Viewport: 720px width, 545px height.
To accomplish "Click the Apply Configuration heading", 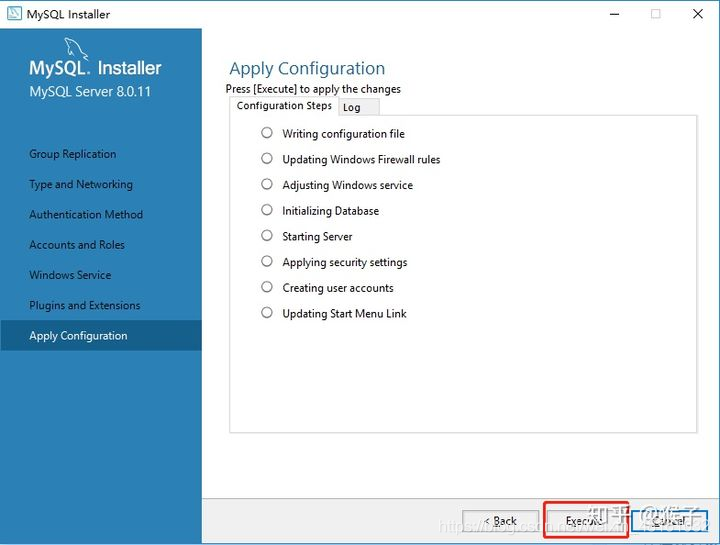I will point(307,69).
